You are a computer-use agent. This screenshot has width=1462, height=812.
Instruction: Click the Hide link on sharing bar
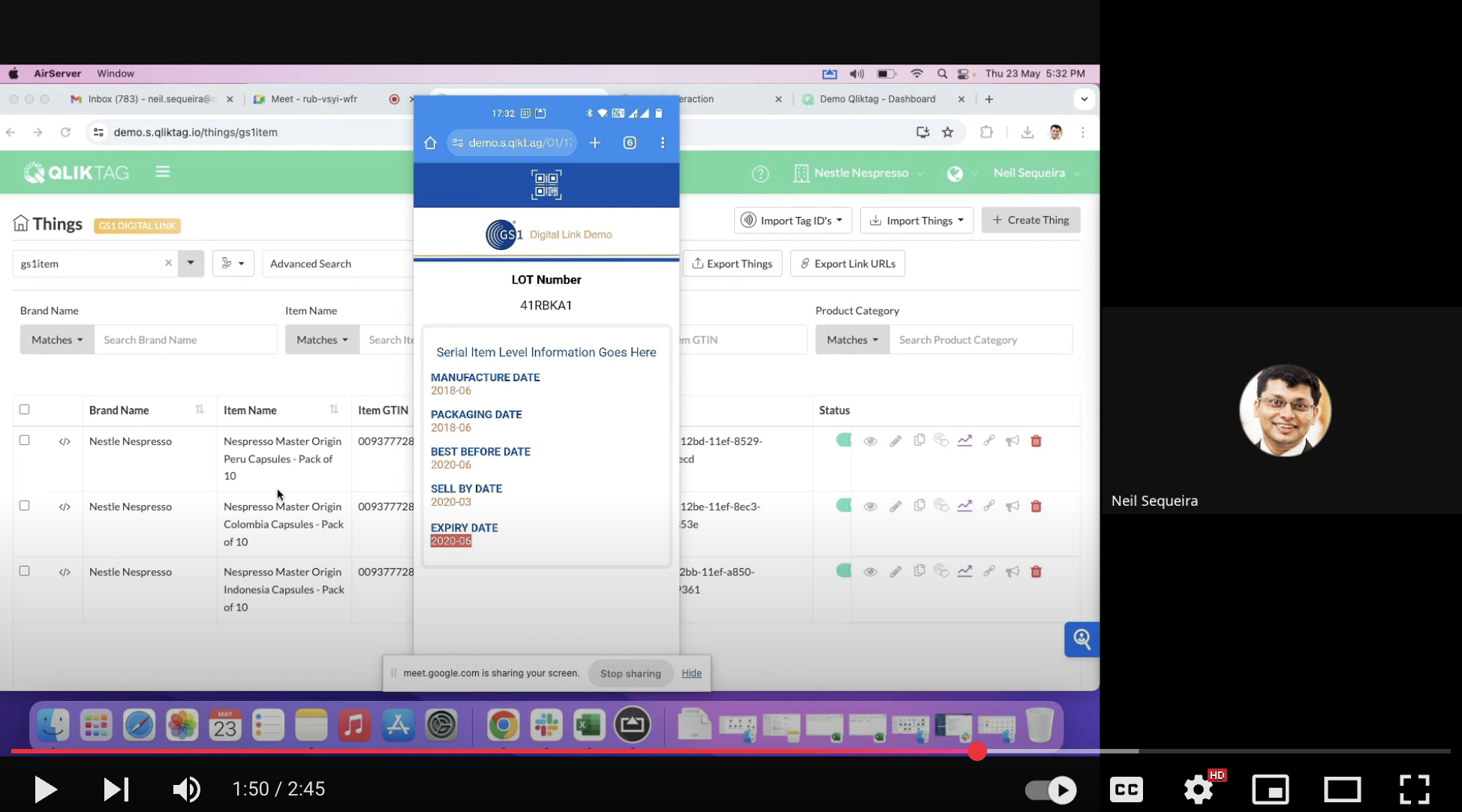tap(691, 673)
